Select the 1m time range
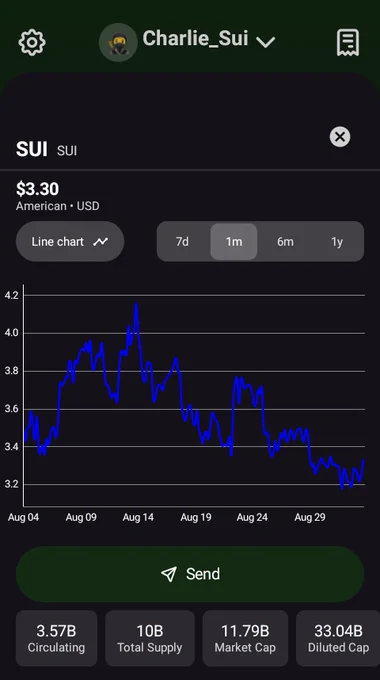Viewport: 380px width, 680px height. 234,242
